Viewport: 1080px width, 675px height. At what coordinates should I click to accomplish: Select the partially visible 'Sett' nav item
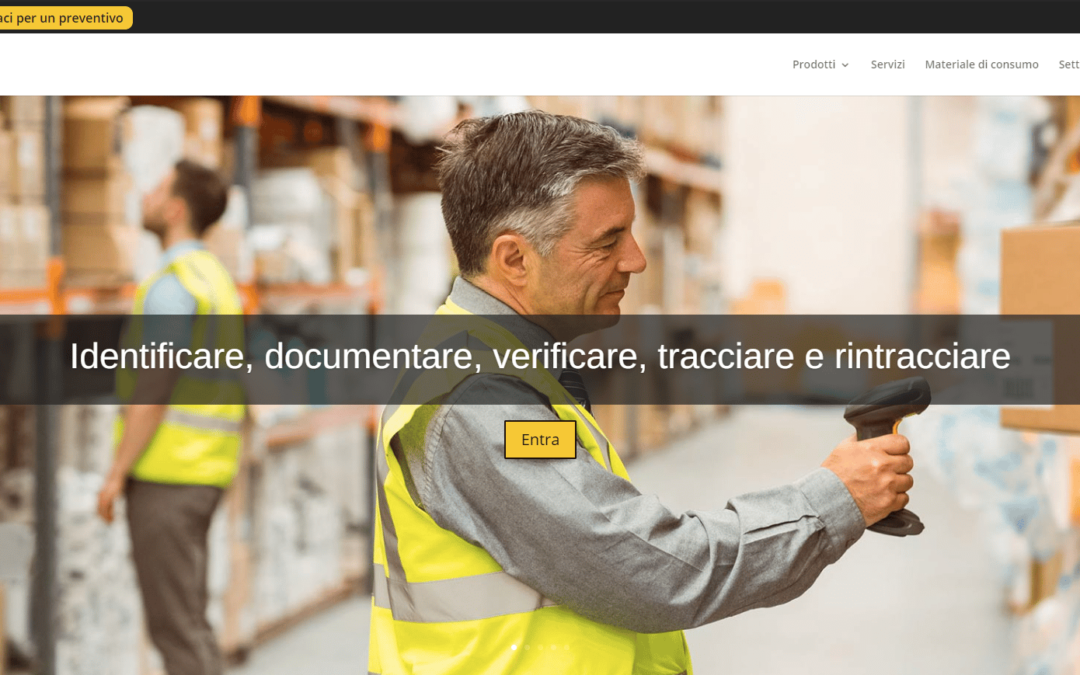pos(1068,64)
